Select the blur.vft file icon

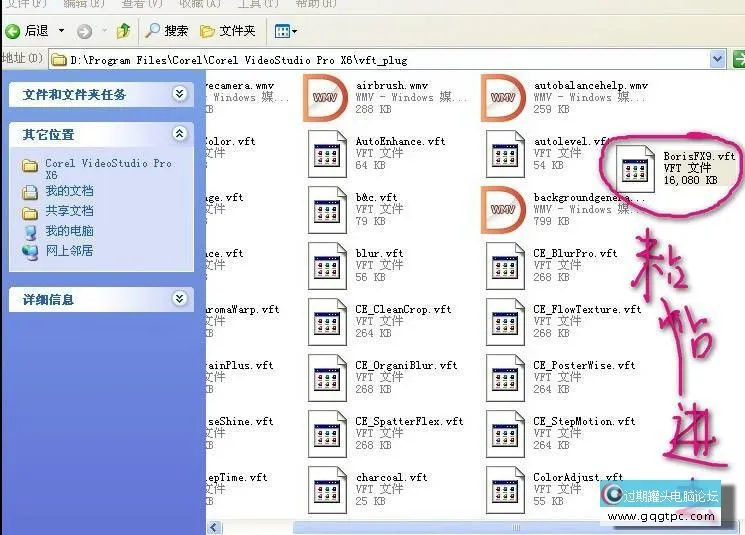click(x=327, y=266)
